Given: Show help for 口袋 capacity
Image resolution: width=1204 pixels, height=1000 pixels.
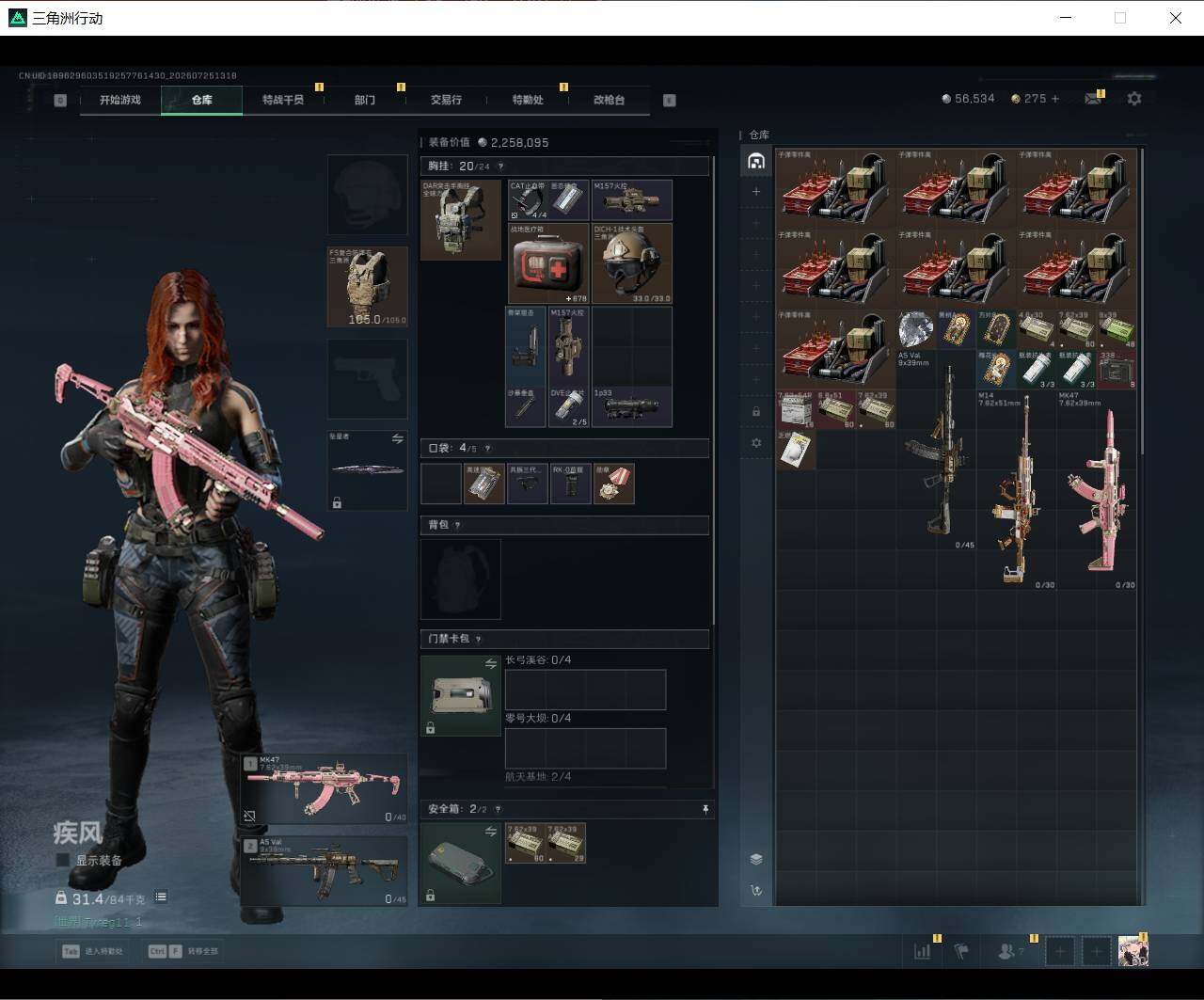Looking at the screenshot, I should pos(487,448).
